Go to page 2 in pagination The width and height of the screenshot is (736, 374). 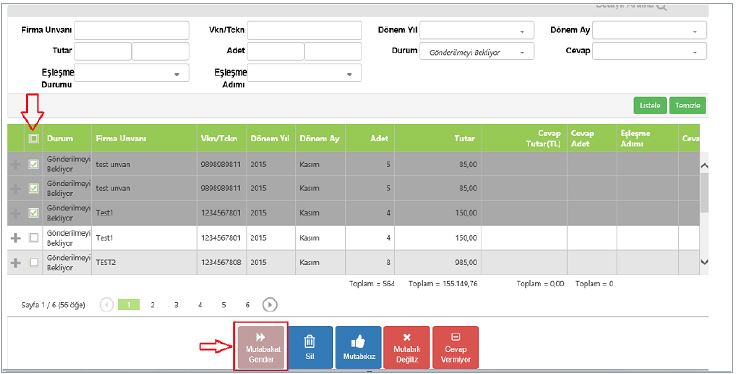click(x=153, y=305)
